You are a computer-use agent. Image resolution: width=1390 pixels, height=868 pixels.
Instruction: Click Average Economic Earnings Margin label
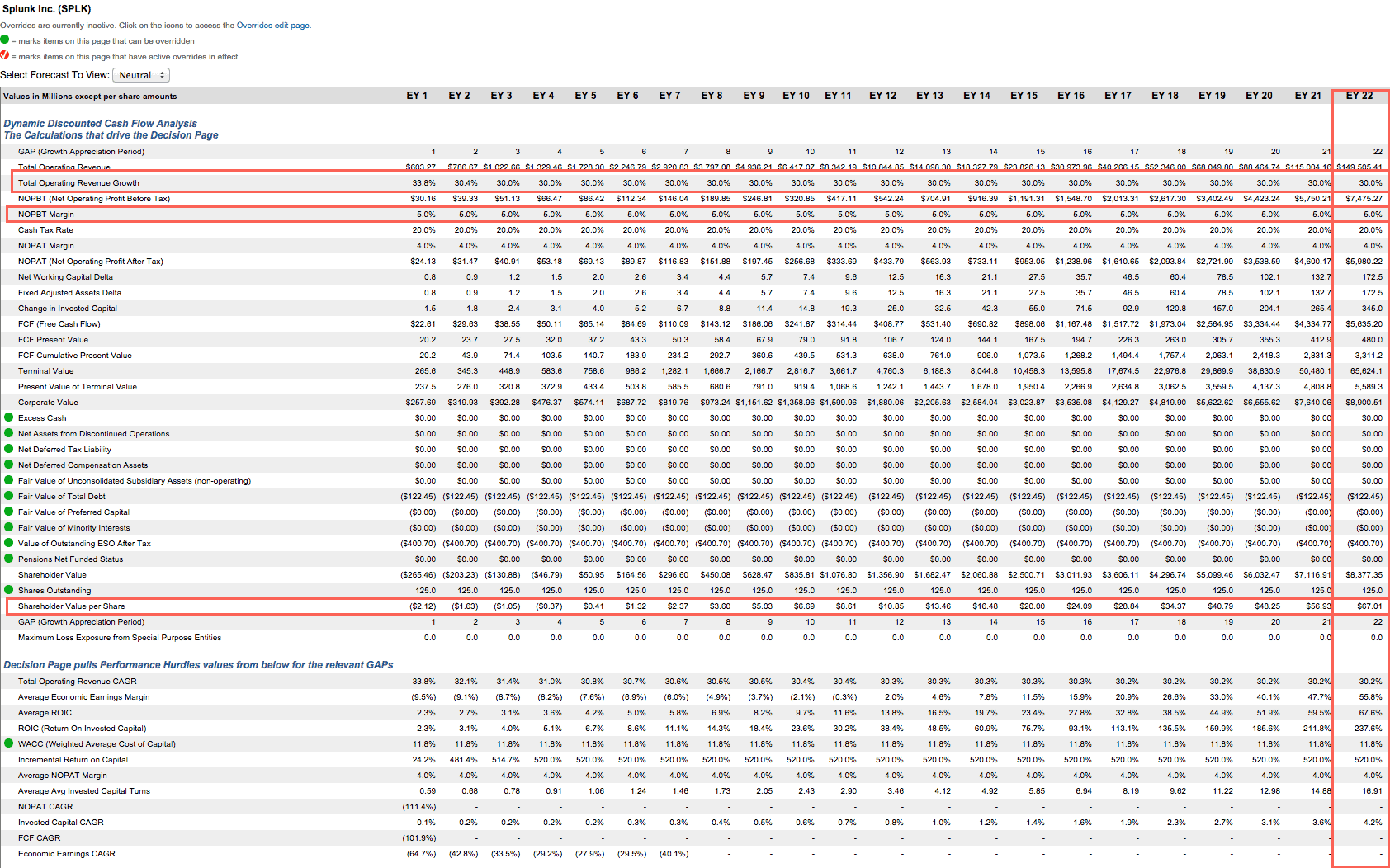click(84, 697)
